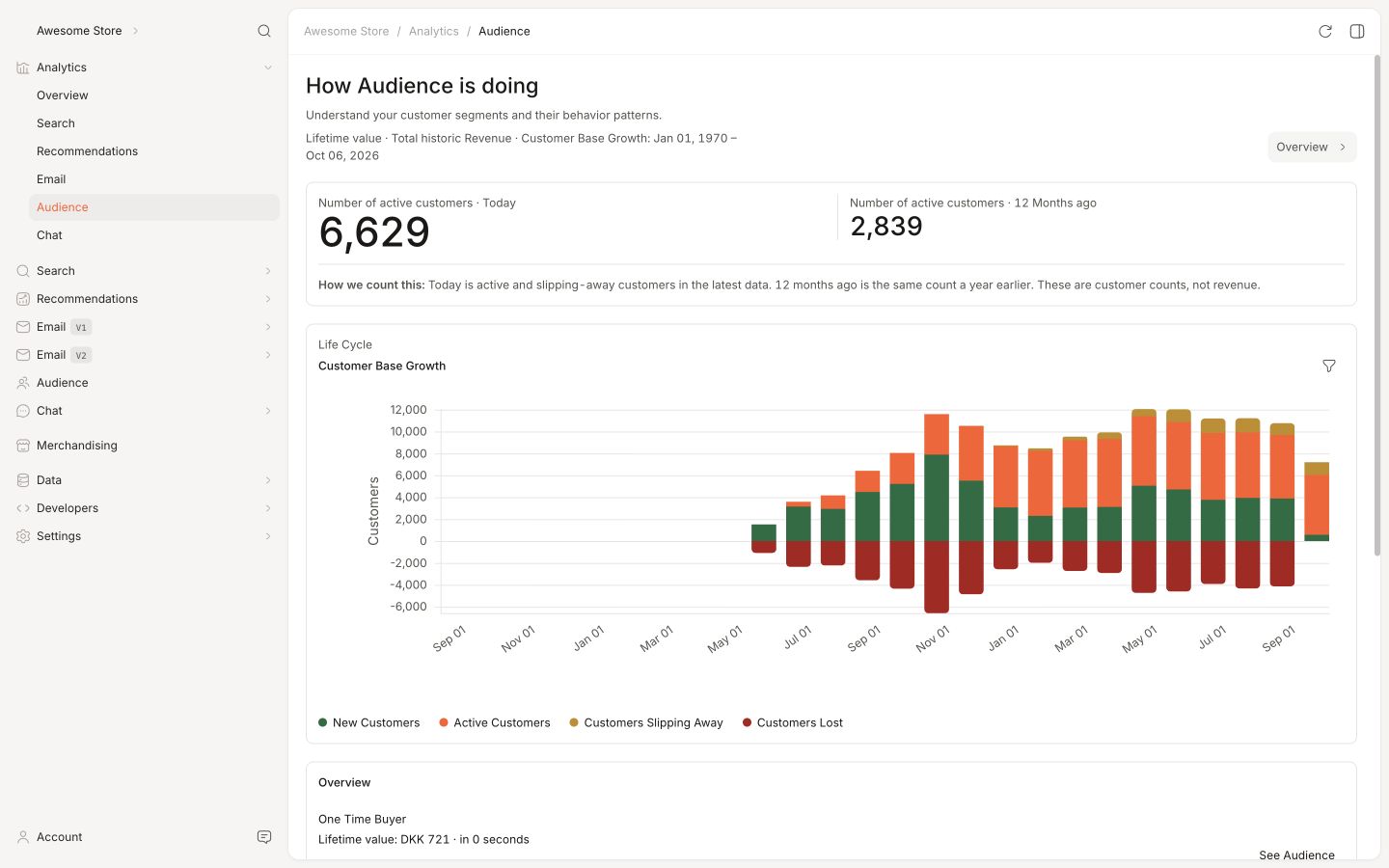Expand the Developers section chevron

point(268,508)
